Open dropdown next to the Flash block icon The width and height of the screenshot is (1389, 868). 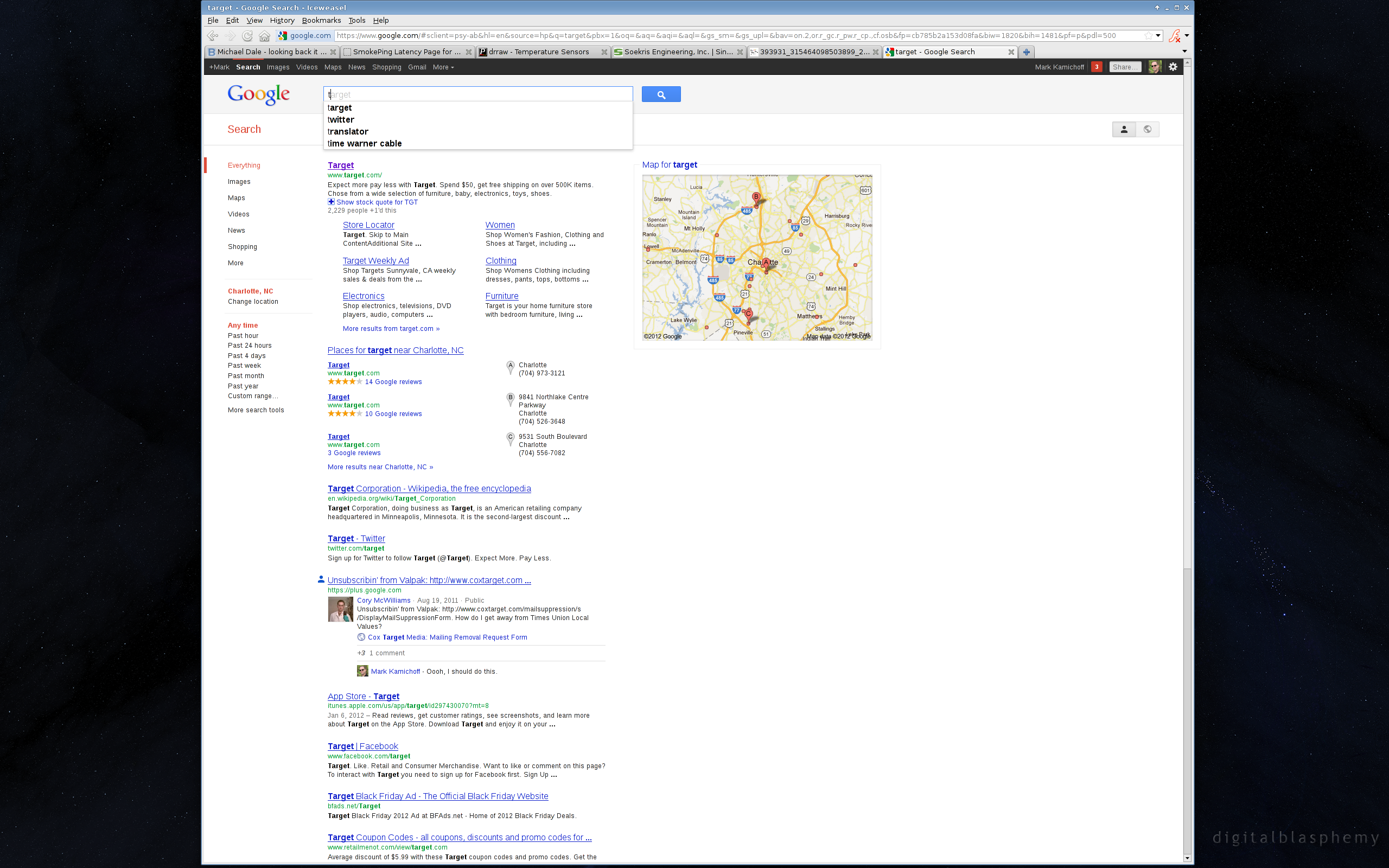[x=1187, y=36]
